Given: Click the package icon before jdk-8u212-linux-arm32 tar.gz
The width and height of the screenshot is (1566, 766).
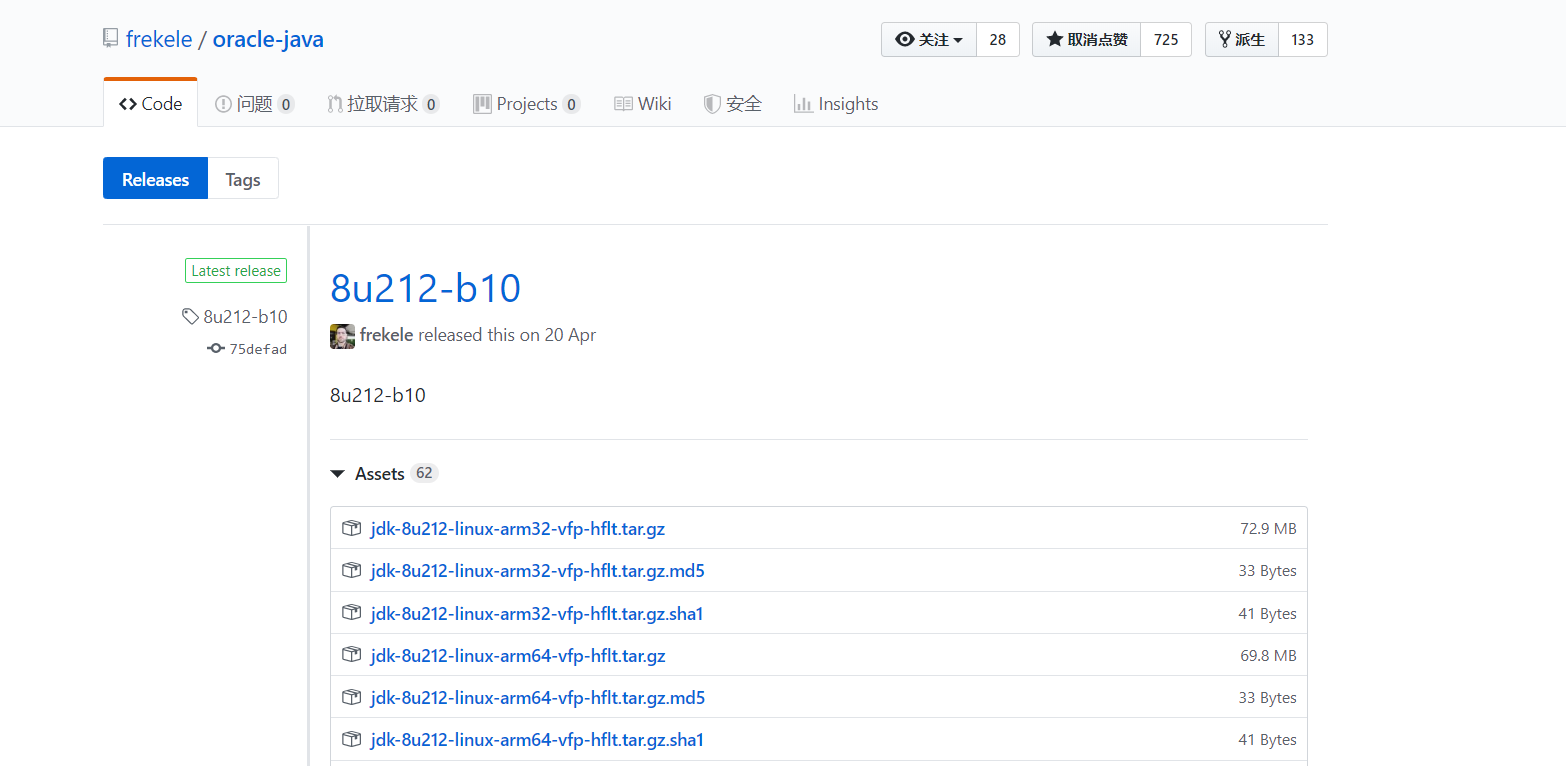Looking at the screenshot, I should 351,527.
